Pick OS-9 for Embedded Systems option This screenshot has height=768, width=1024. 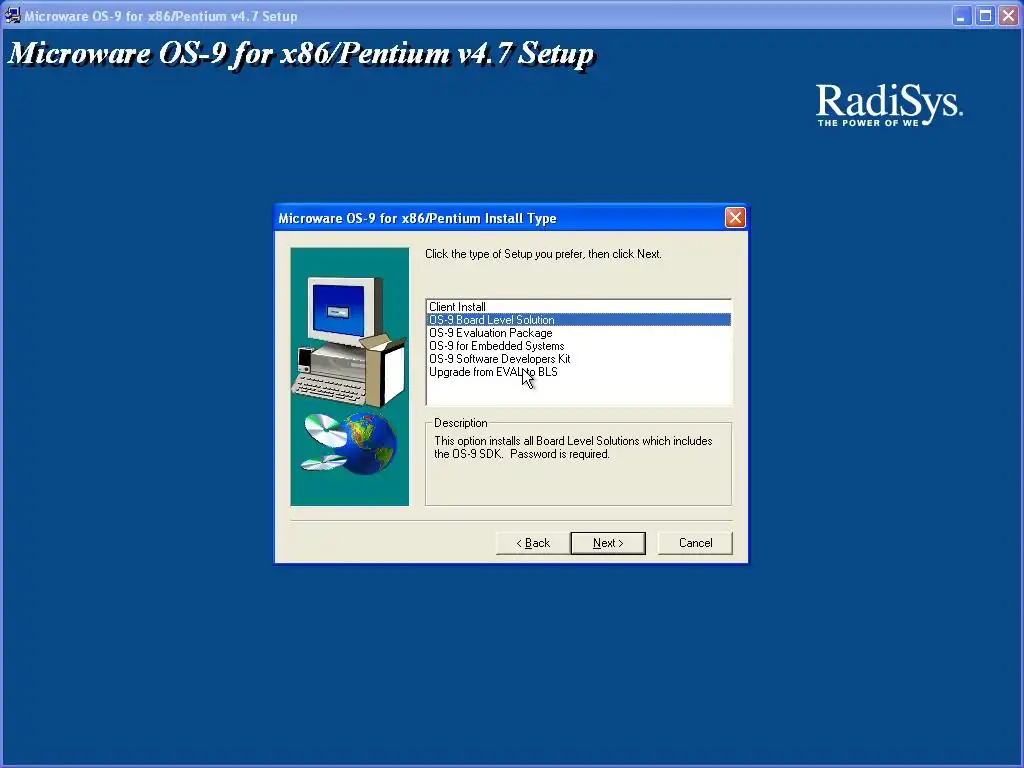pyautogui.click(x=578, y=346)
